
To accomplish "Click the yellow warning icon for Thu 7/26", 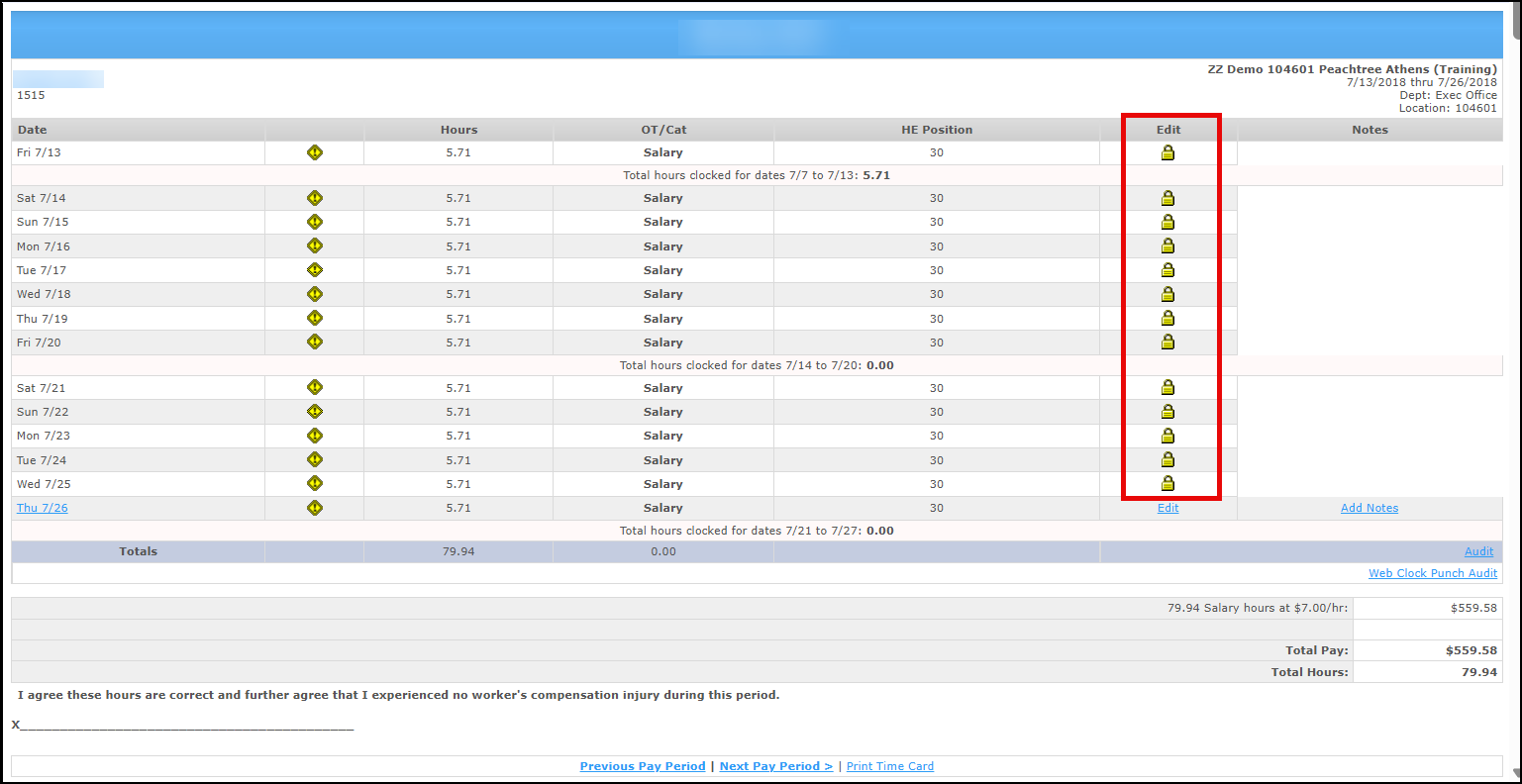I will tap(315, 508).
